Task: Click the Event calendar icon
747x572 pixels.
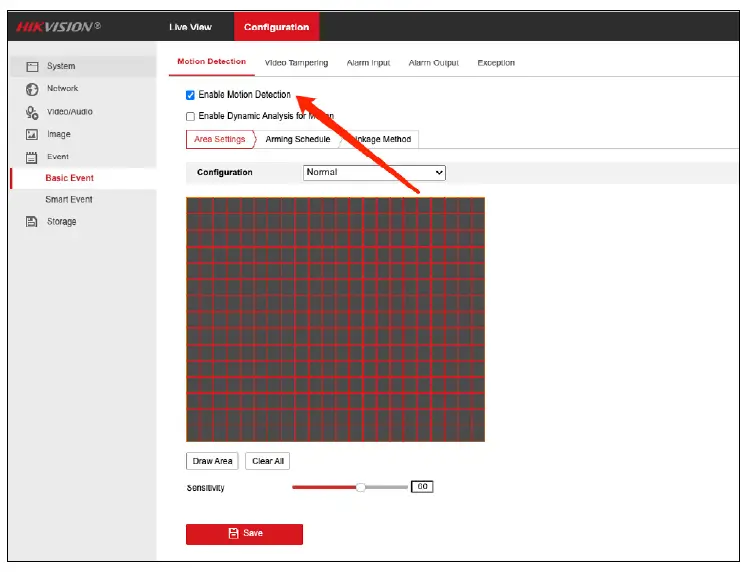Action: point(31,157)
